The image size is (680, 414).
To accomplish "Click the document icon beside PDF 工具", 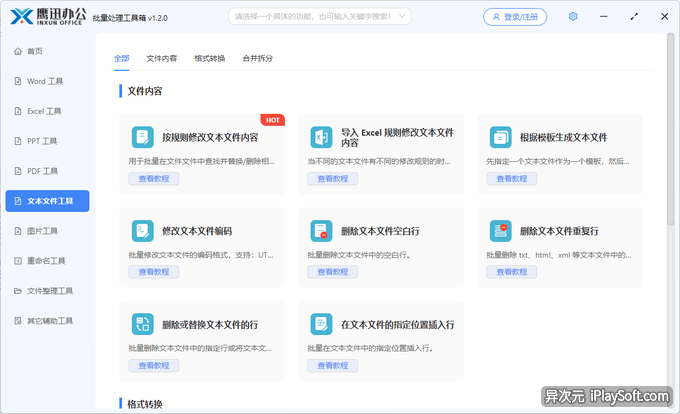I will click(x=18, y=171).
